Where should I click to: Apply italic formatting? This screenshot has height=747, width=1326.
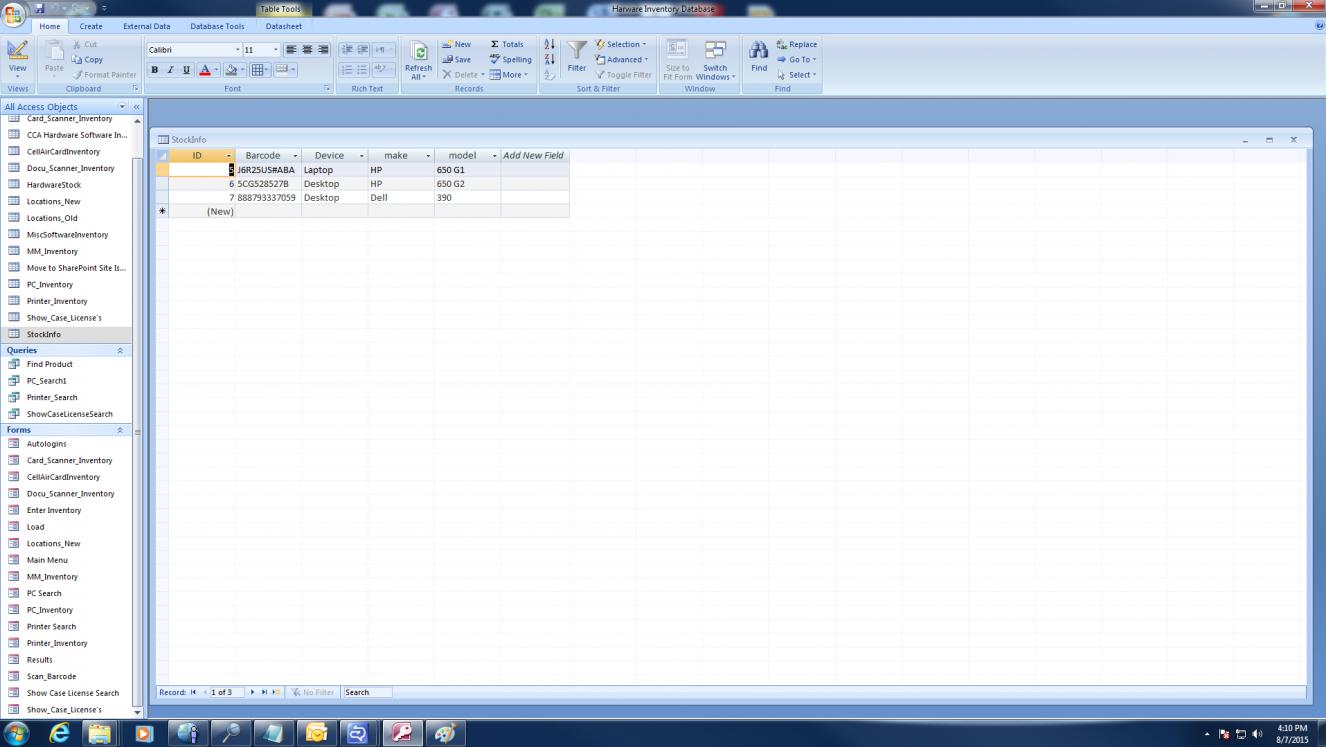(171, 70)
